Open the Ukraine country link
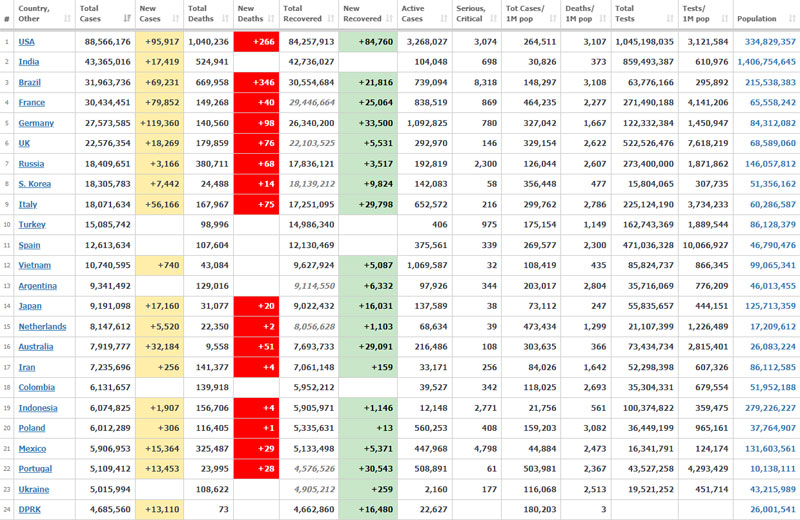This screenshot has width=800, height=520. (34, 489)
